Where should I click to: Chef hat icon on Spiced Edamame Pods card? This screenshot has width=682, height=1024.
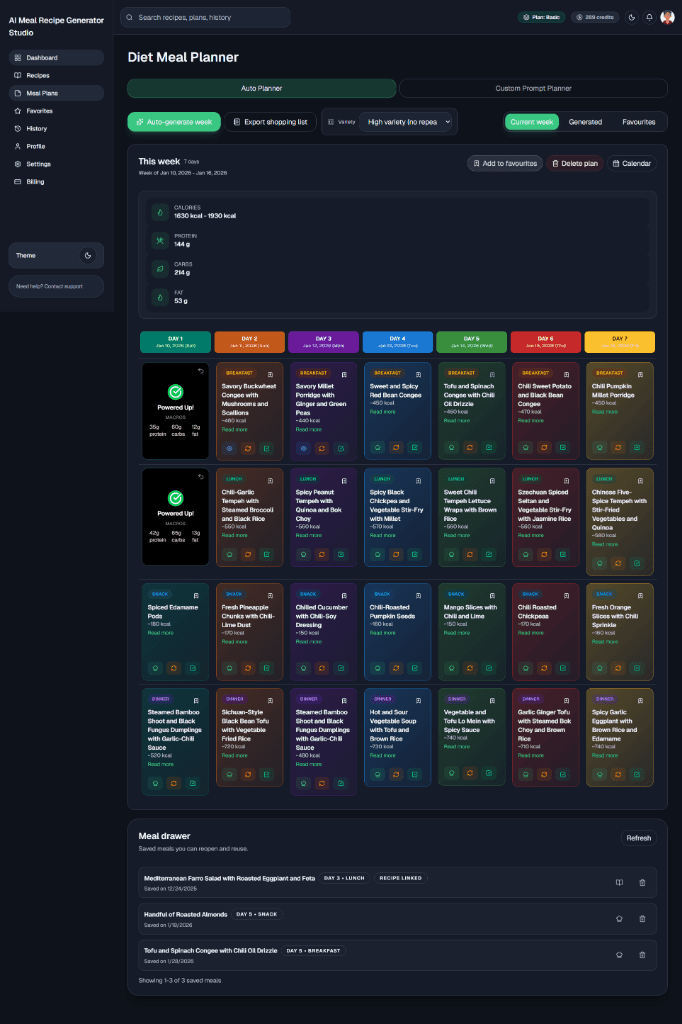click(155, 668)
